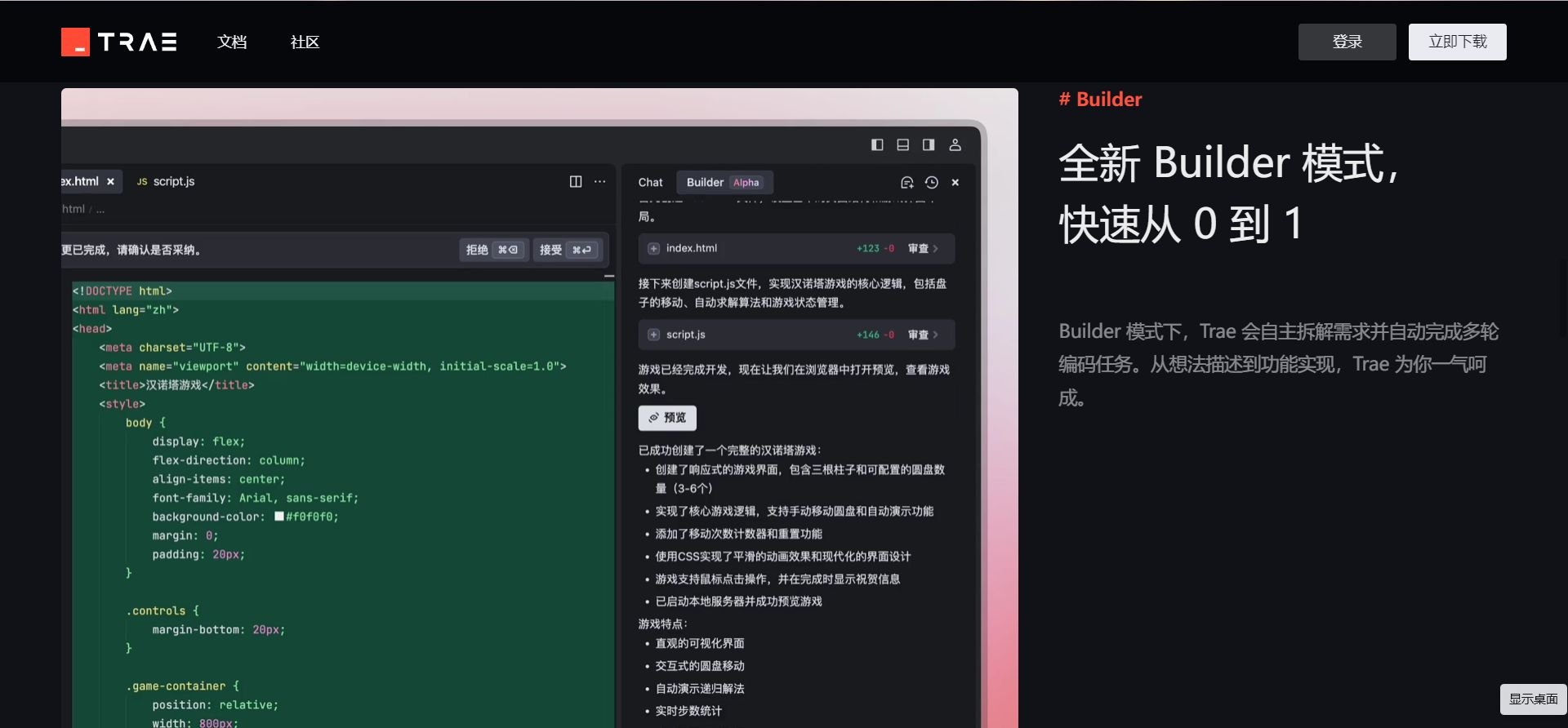1568x728 pixels.
Task: Start a new chat session icon
Action: [906, 183]
